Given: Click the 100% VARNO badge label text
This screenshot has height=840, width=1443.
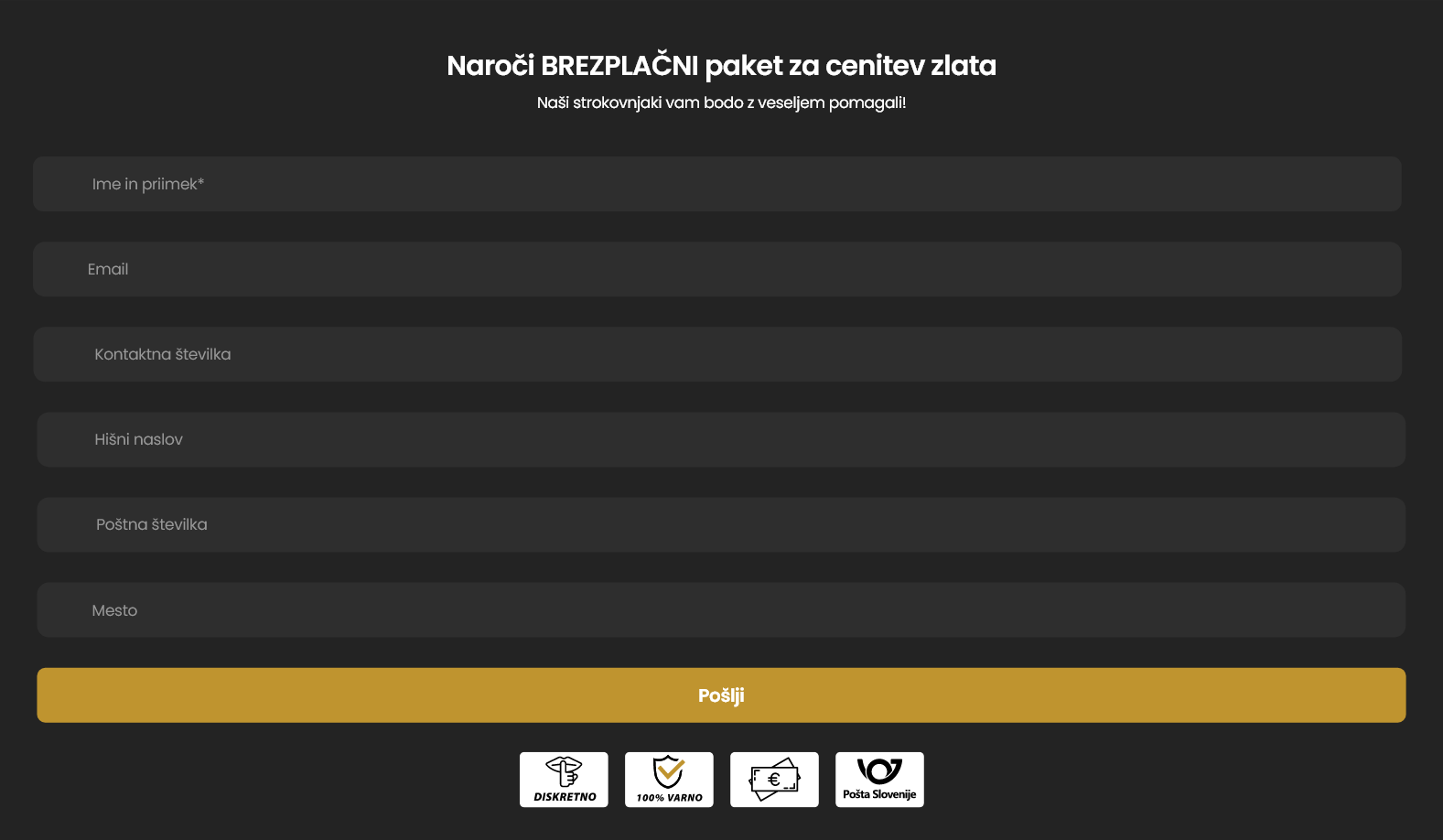Looking at the screenshot, I should [x=669, y=798].
